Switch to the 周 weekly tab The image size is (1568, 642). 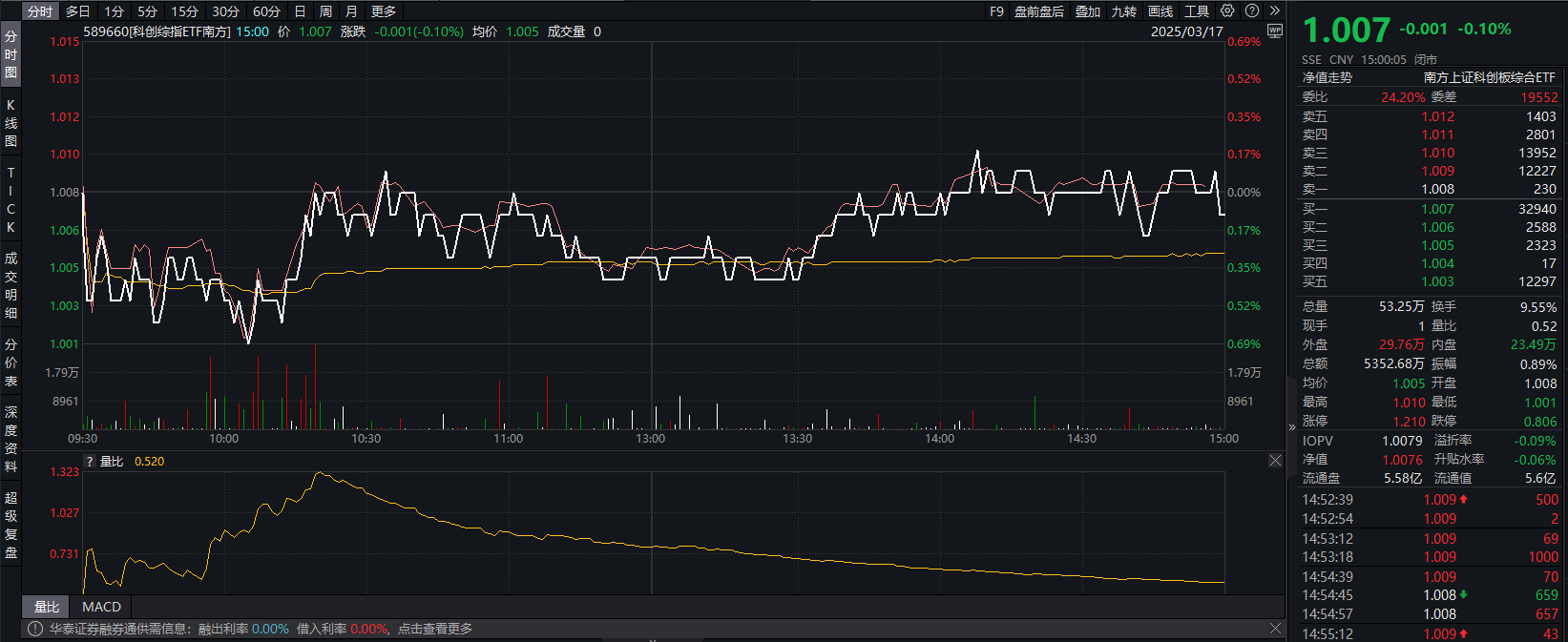point(325,11)
